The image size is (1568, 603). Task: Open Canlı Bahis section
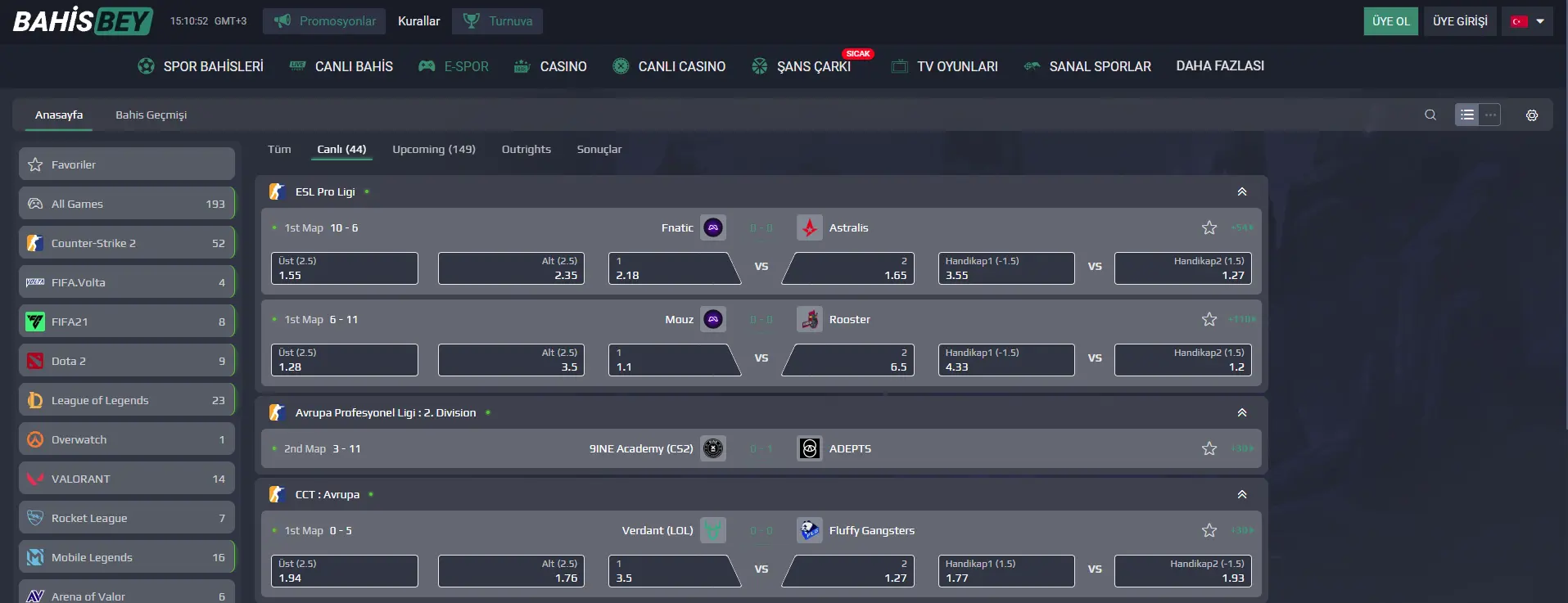[341, 66]
